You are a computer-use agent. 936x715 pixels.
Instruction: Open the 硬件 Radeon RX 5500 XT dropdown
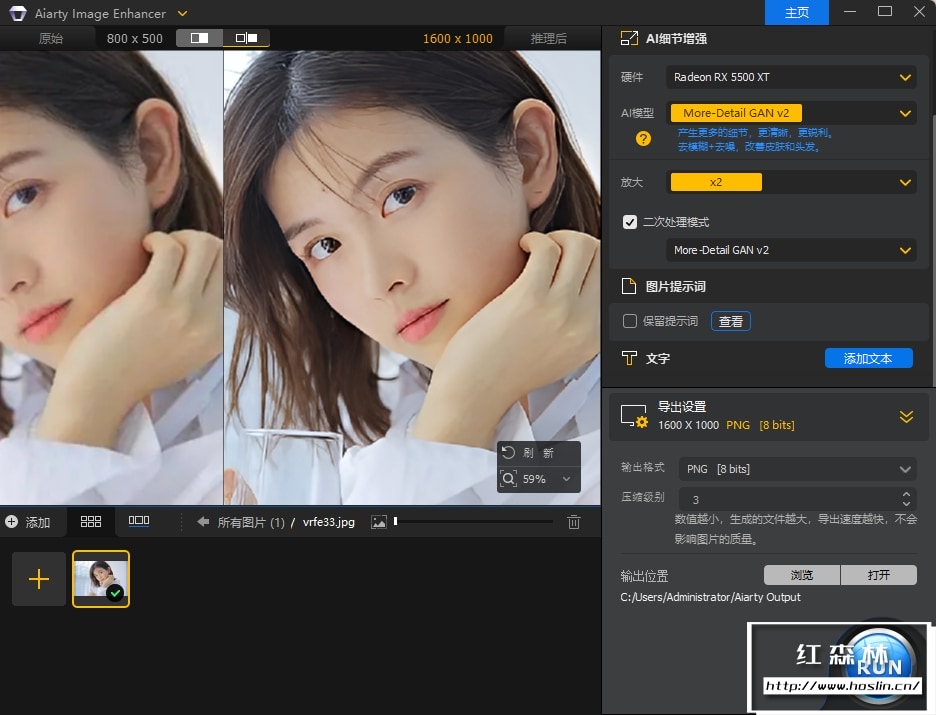[x=791, y=77]
